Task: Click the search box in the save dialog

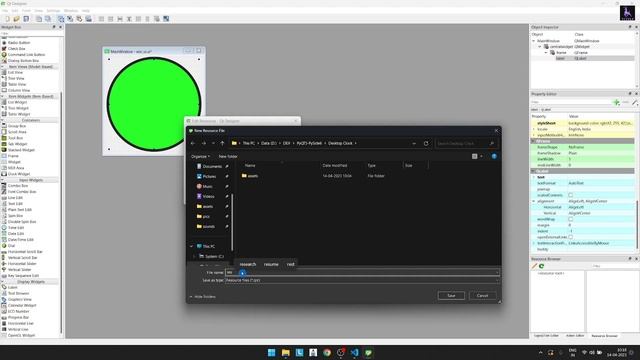Action: tap(466, 144)
